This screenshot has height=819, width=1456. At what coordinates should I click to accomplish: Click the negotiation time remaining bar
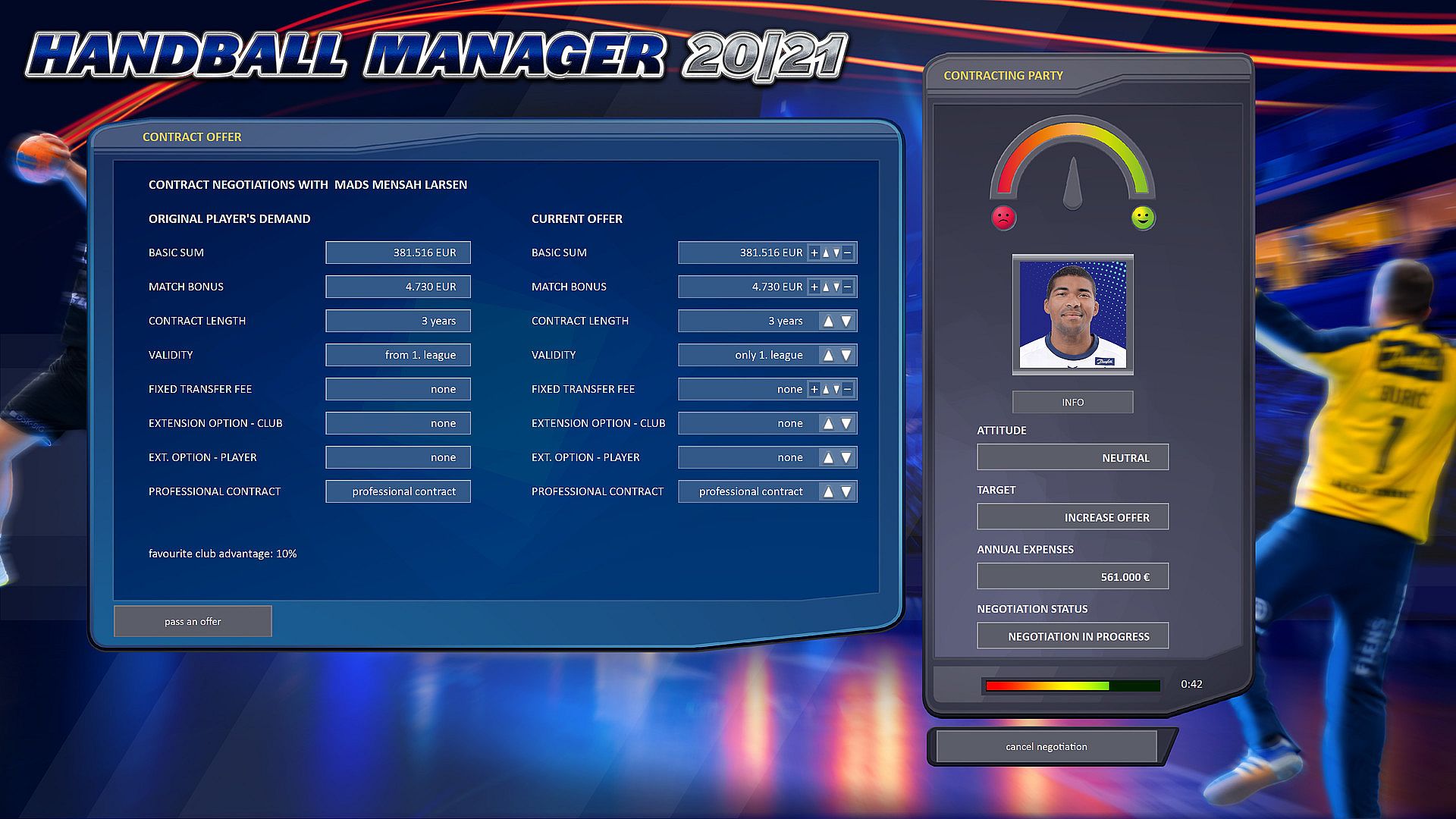click(x=1072, y=686)
